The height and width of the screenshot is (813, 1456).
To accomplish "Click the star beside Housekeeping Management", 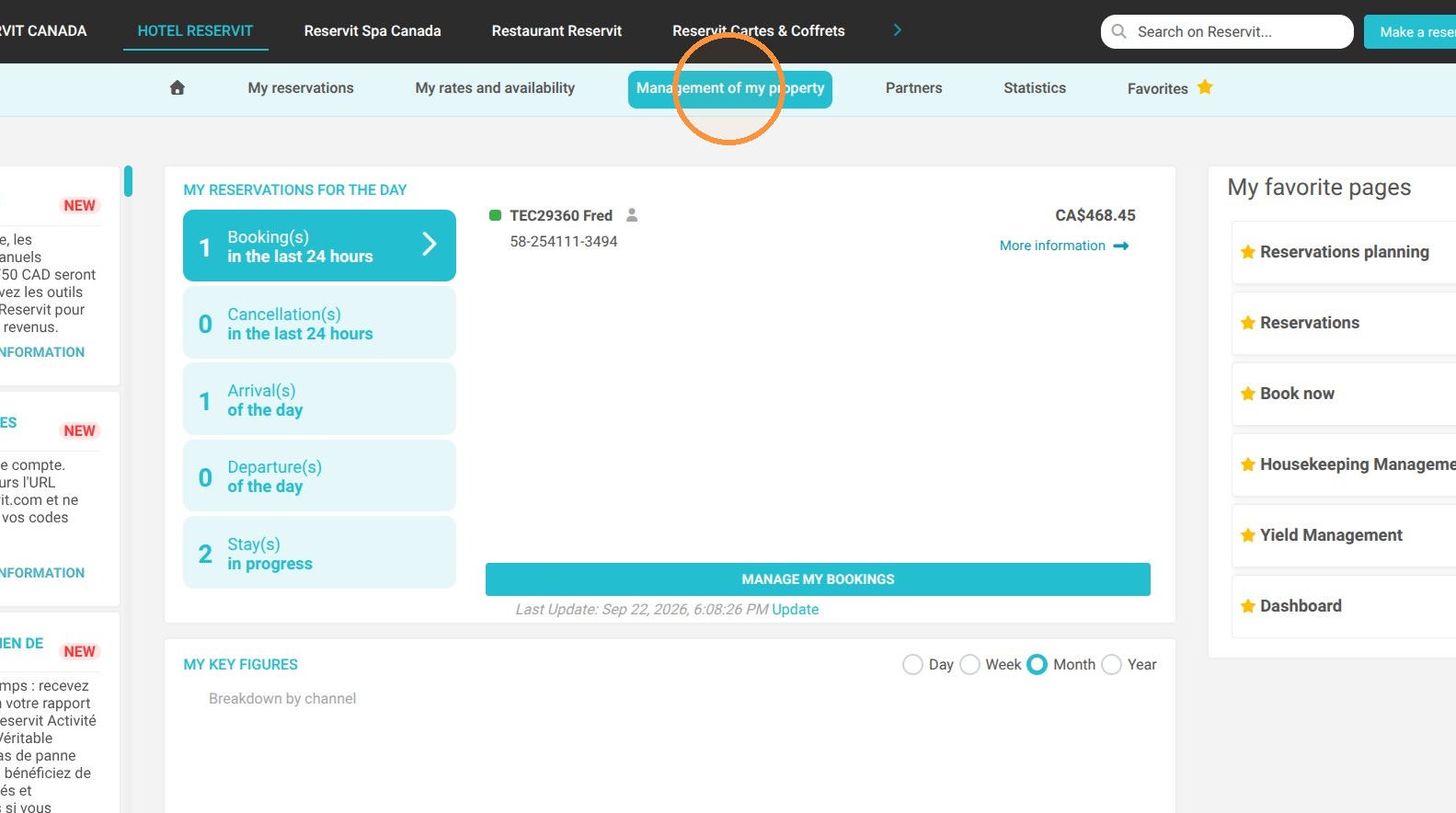I will point(1248,464).
